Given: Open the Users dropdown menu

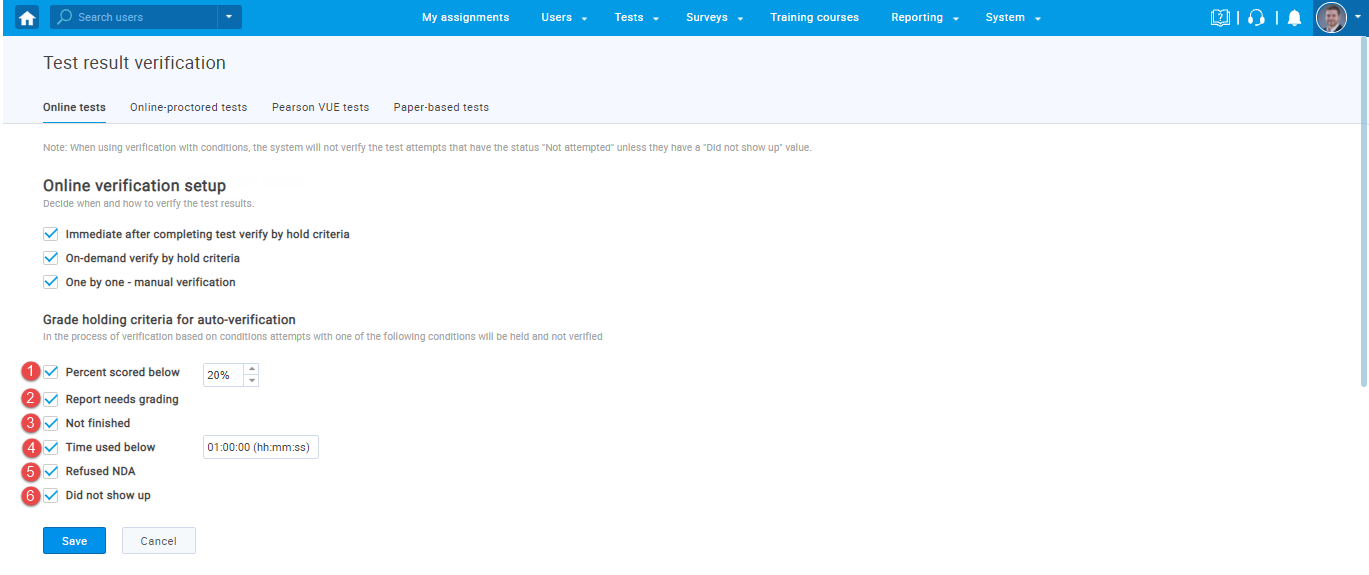Looking at the screenshot, I should coord(564,17).
